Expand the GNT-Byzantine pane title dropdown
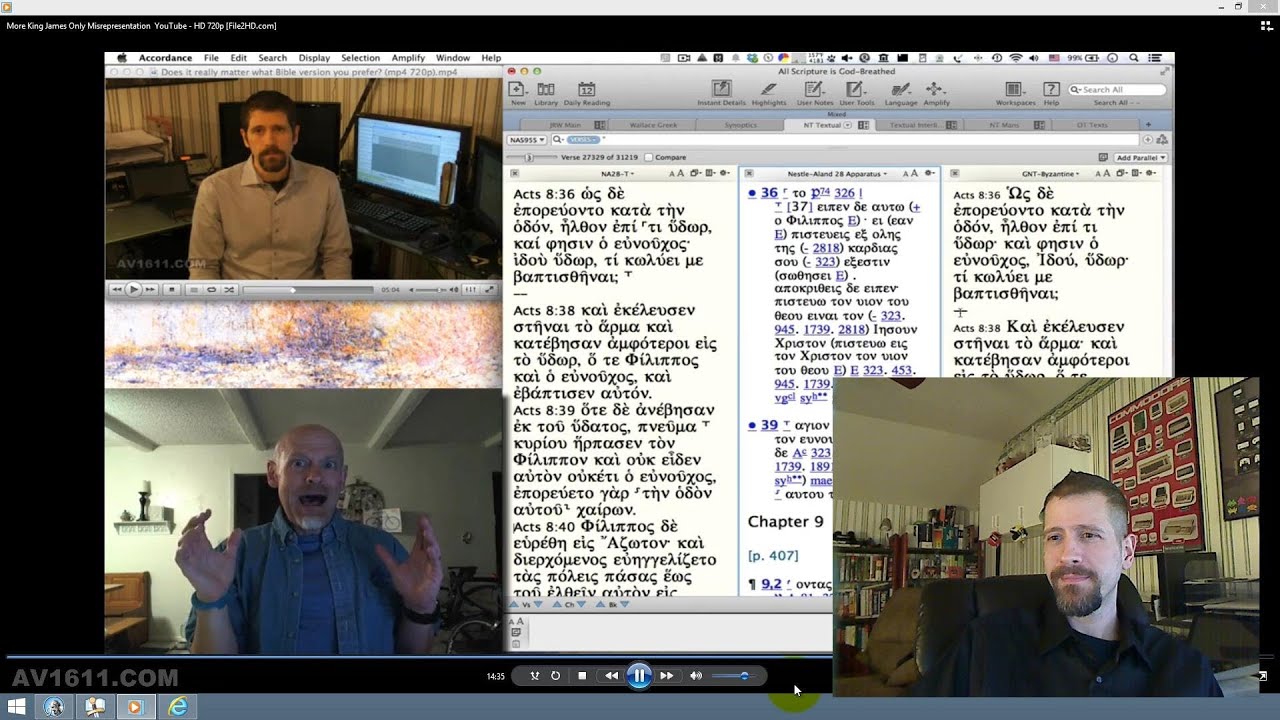 pyautogui.click(x=1051, y=174)
